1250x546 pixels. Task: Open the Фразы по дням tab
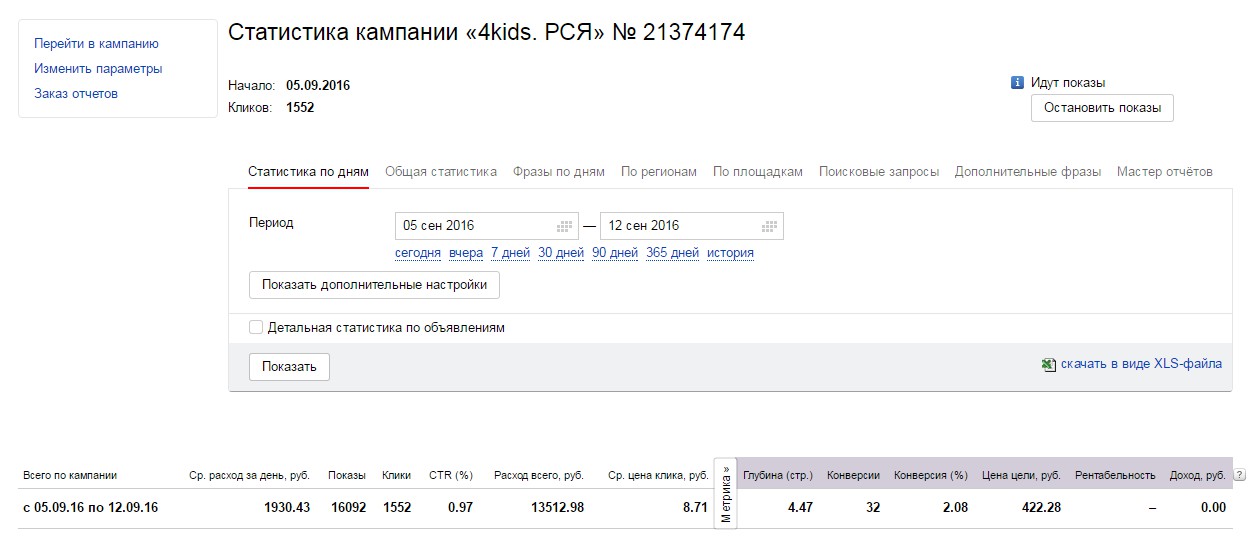click(559, 172)
